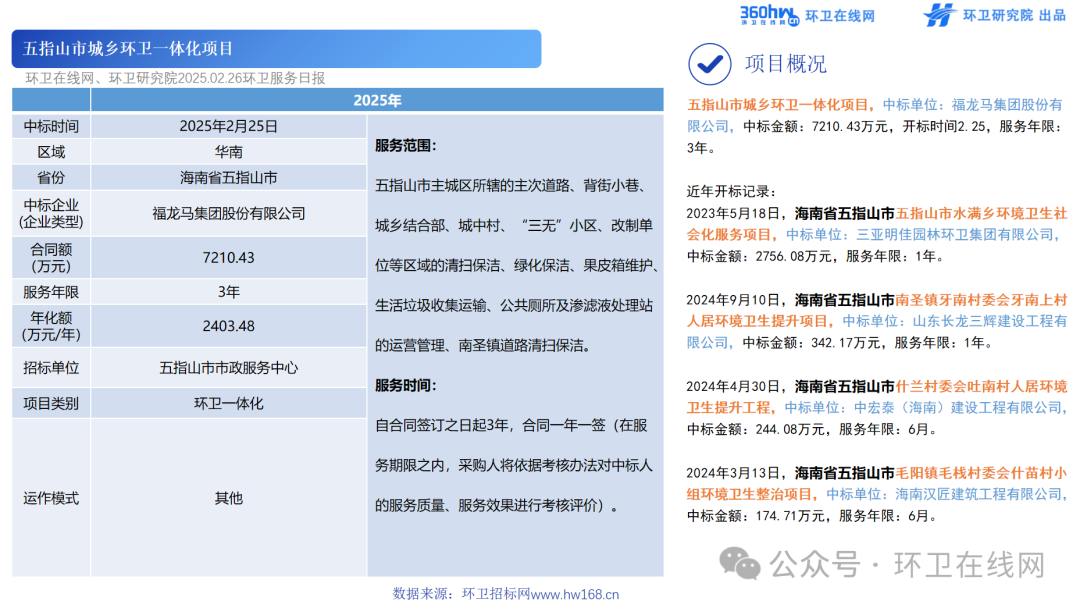Click the 2024年3月13日 record entry
Image resolution: width=1080 pixels, height=608 pixels.
(x=876, y=494)
